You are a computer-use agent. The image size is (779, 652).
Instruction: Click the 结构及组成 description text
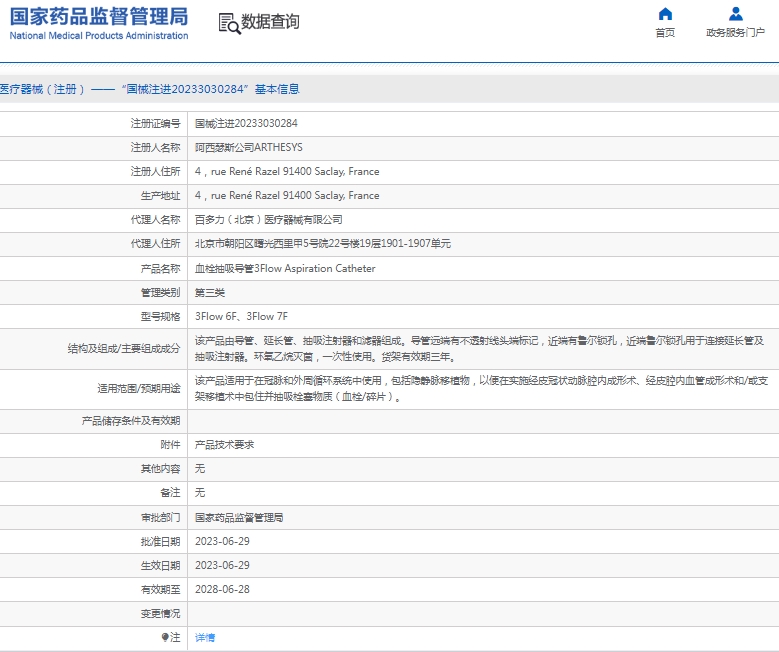479,348
